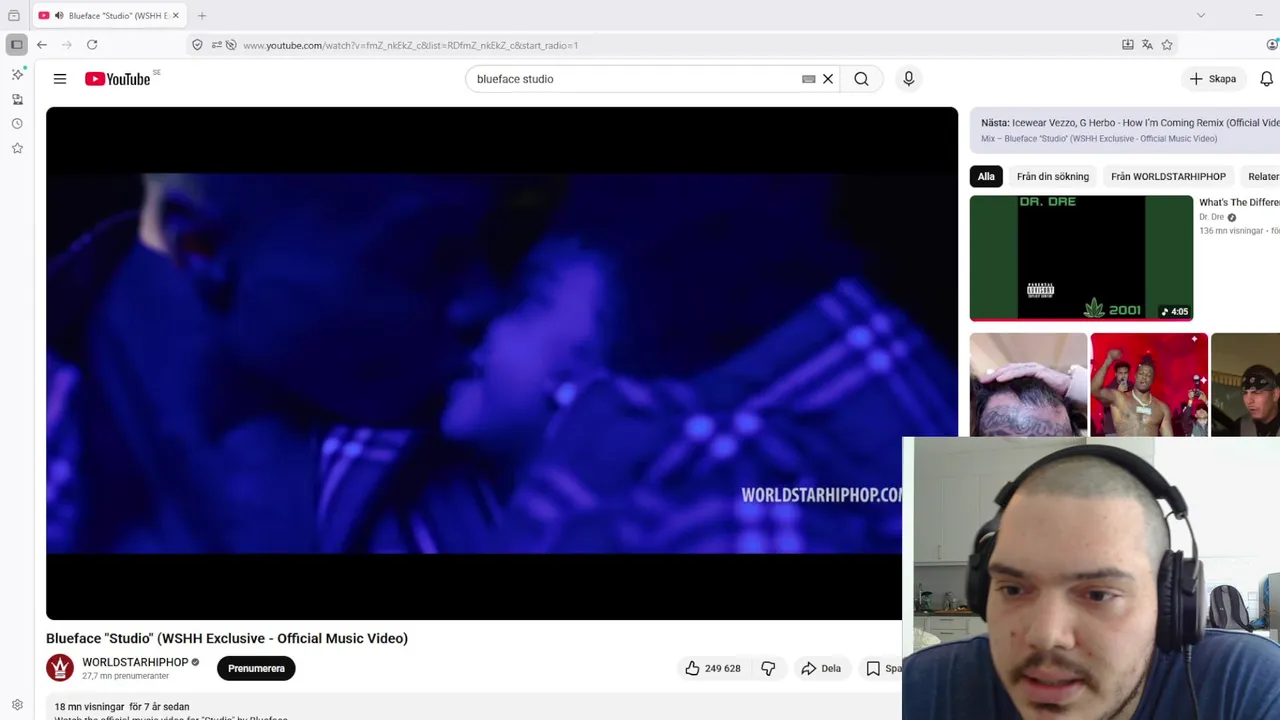The height and width of the screenshot is (720, 1280).
Task: Subscribe with the Prenumerera button
Action: click(256, 668)
